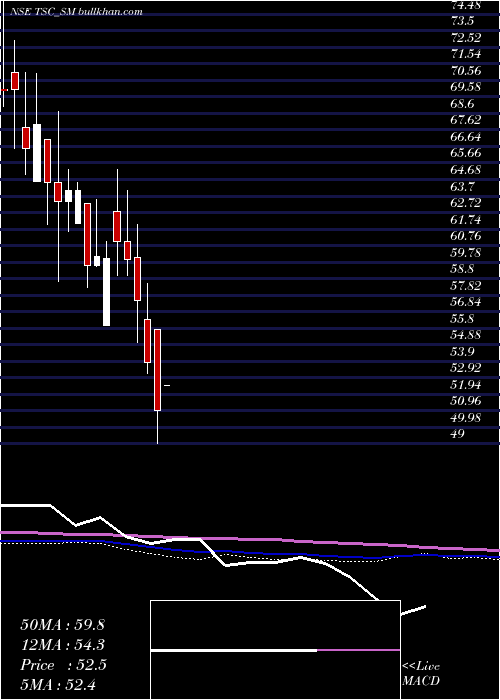The image size is (500, 700).
Task: Click the 64.68 price axis label
Action: [467, 170]
